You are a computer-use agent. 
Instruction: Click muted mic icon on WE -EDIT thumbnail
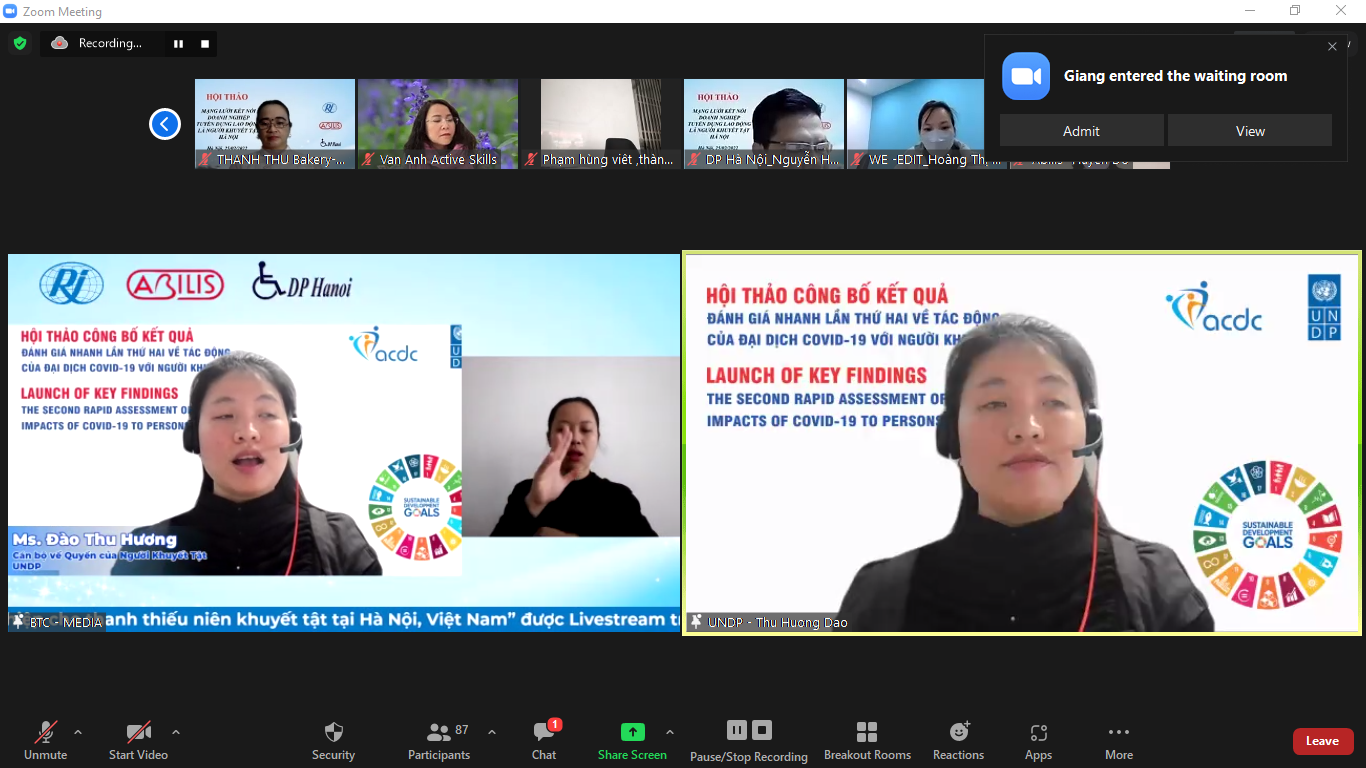coord(858,160)
